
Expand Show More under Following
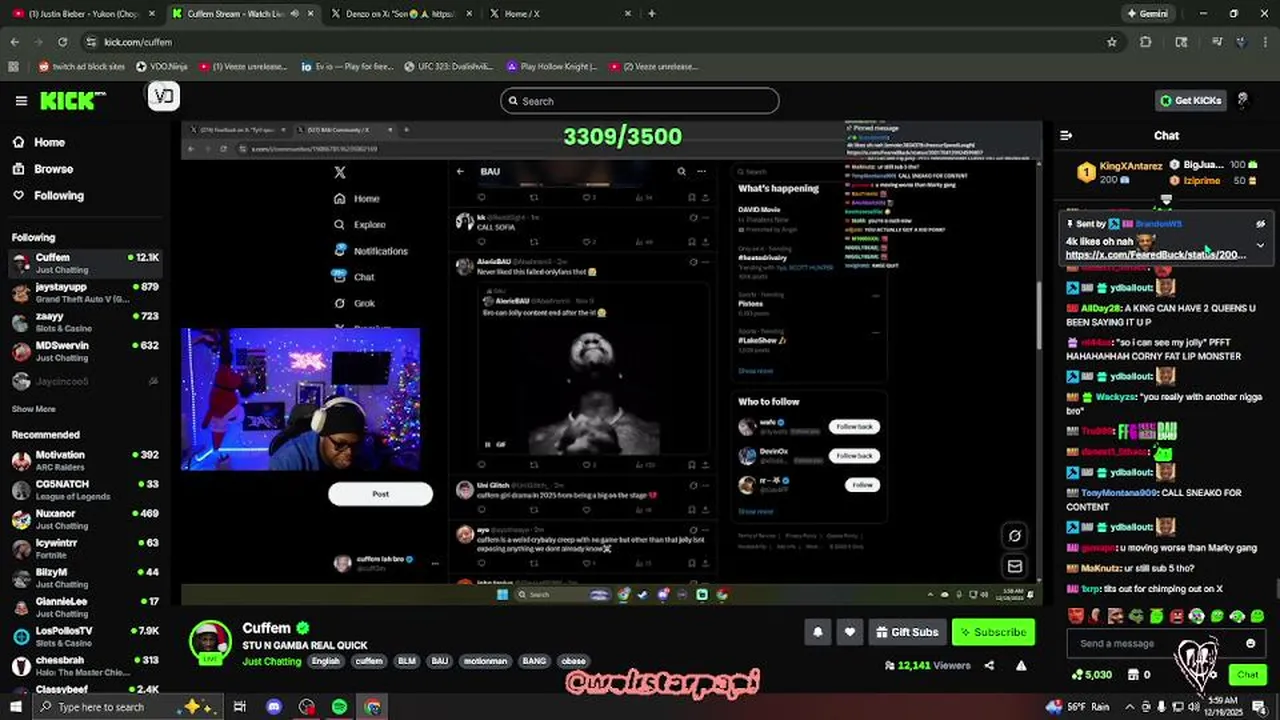(33, 409)
